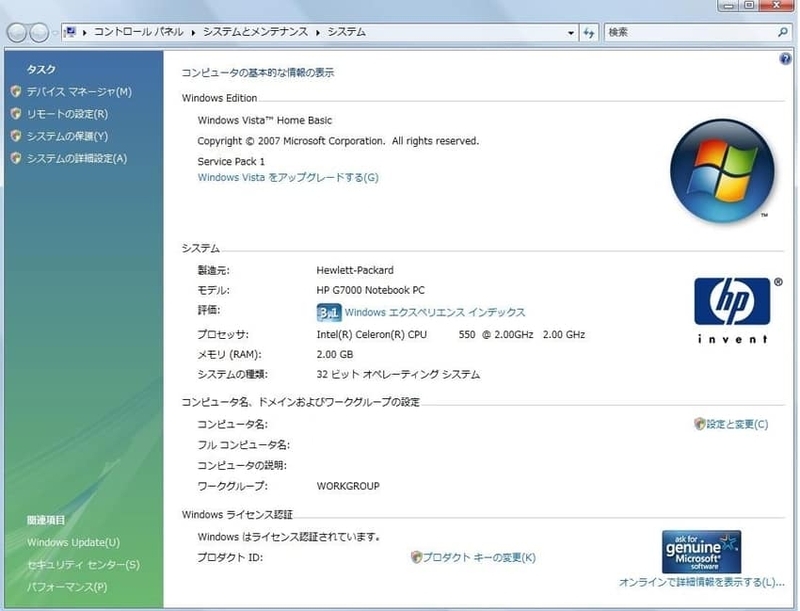Open Windows エクスペリエンス インデックス link
The image size is (800, 611).
click(435, 312)
